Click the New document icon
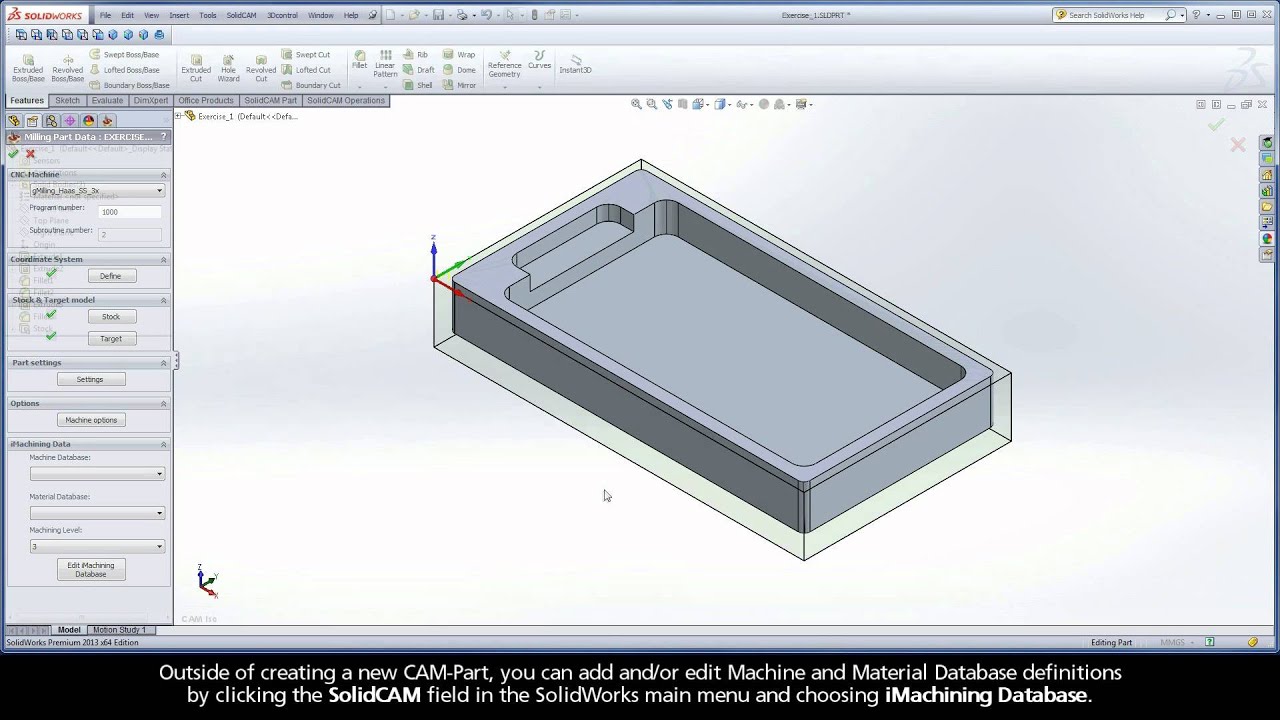The width and height of the screenshot is (1280, 720). tap(390, 15)
